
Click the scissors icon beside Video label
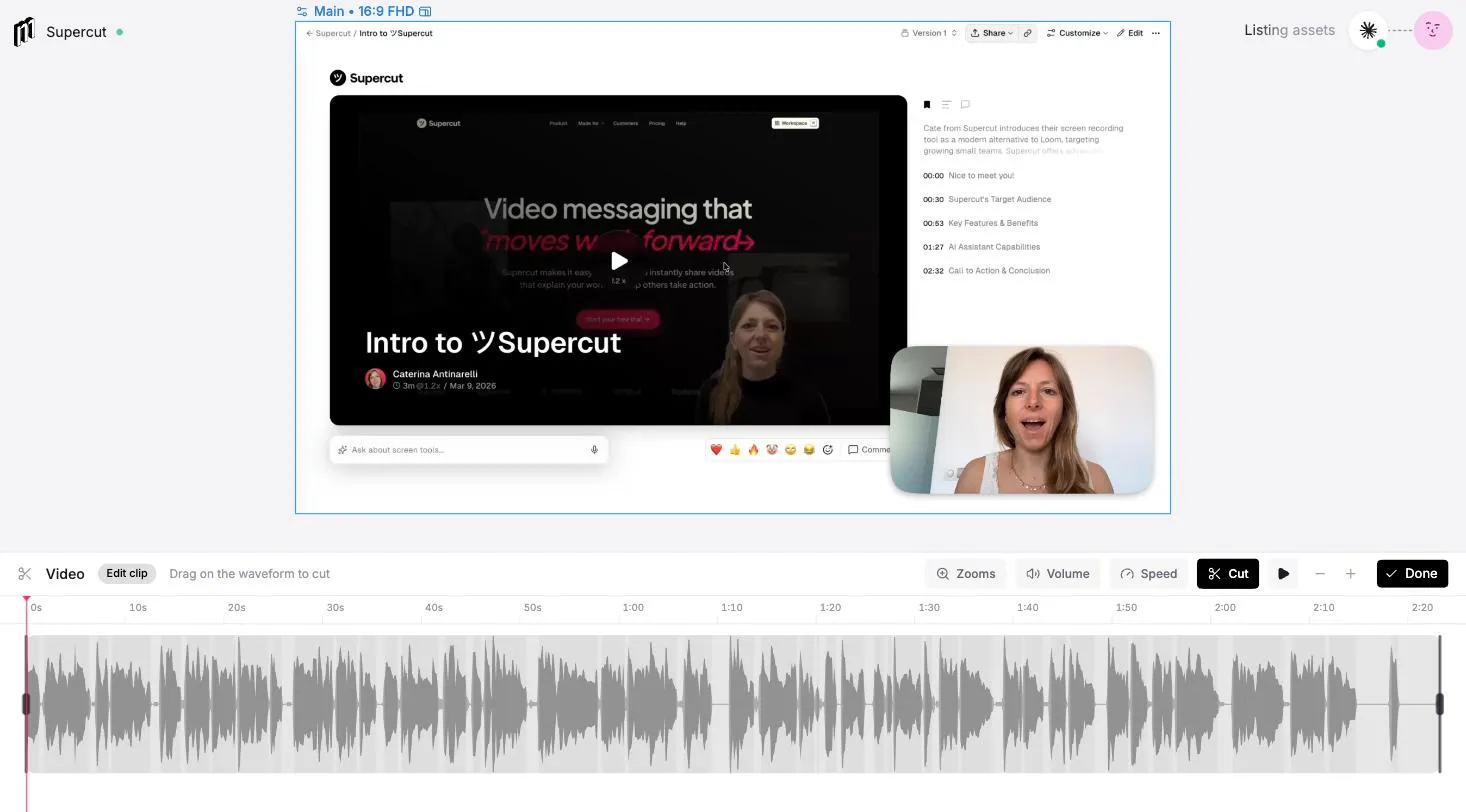click(25, 574)
